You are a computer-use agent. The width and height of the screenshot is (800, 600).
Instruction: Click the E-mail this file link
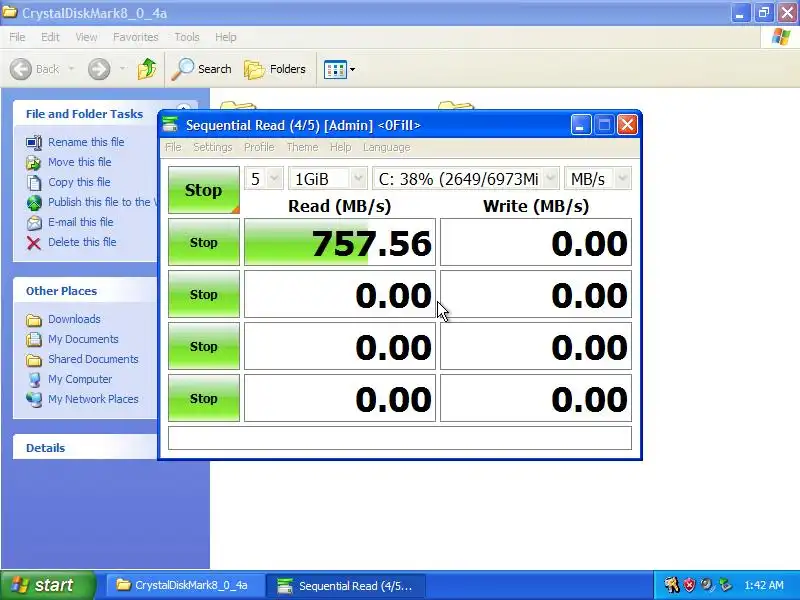81,222
